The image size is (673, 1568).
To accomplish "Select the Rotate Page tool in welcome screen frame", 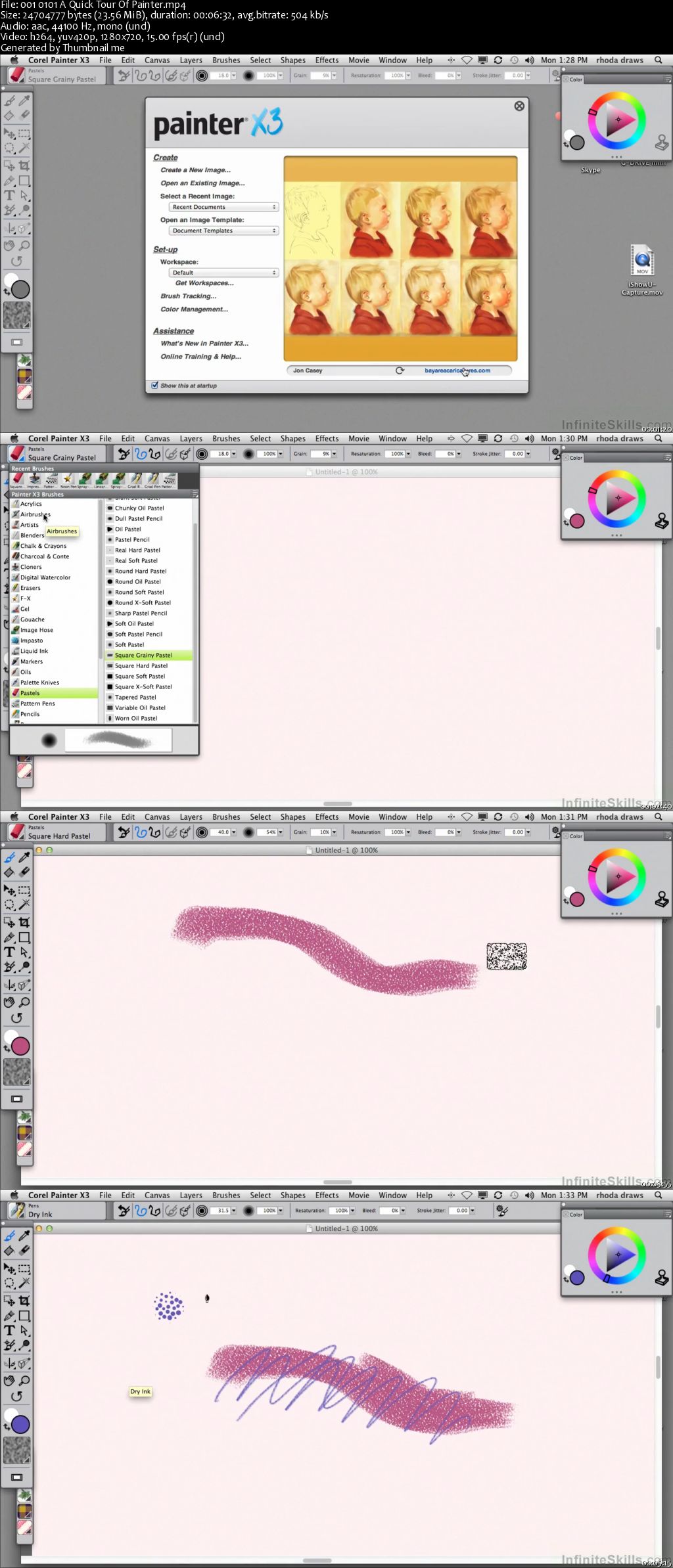I will (16, 261).
